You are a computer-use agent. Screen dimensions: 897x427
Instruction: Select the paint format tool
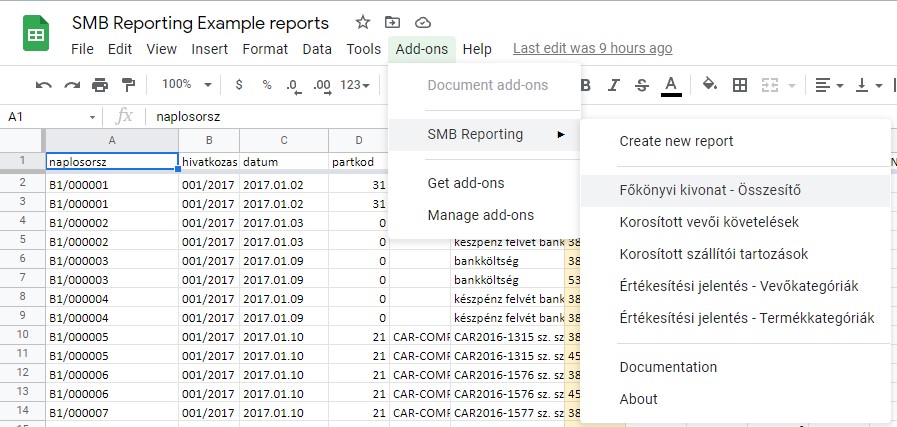point(128,85)
